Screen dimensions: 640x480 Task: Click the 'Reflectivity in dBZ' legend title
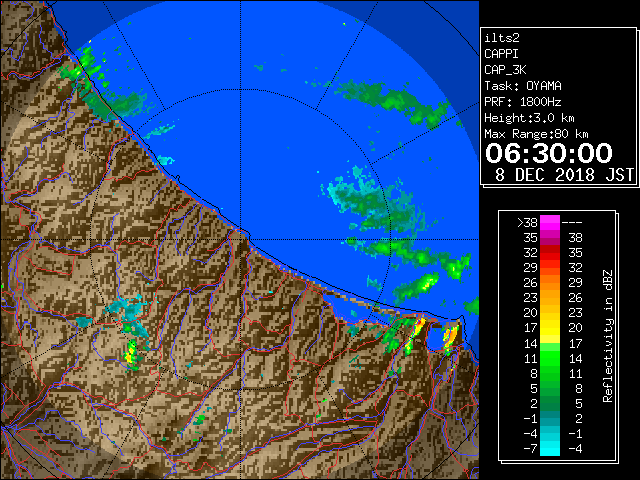click(x=608, y=336)
